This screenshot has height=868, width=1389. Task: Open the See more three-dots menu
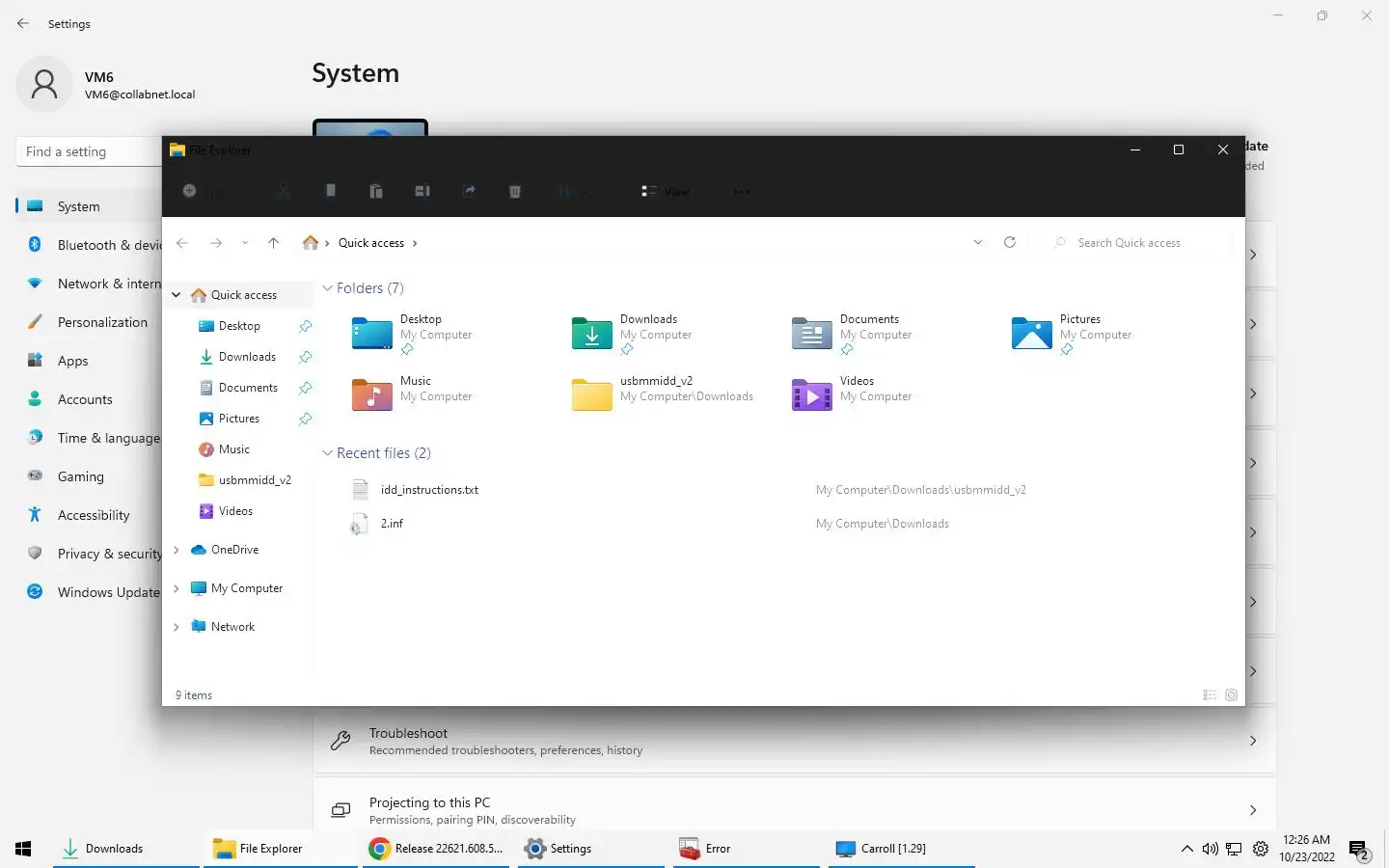[x=741, y=191]
